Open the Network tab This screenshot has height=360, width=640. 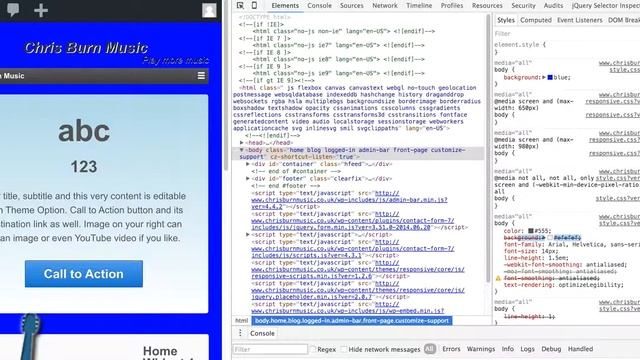coord(384,5)
